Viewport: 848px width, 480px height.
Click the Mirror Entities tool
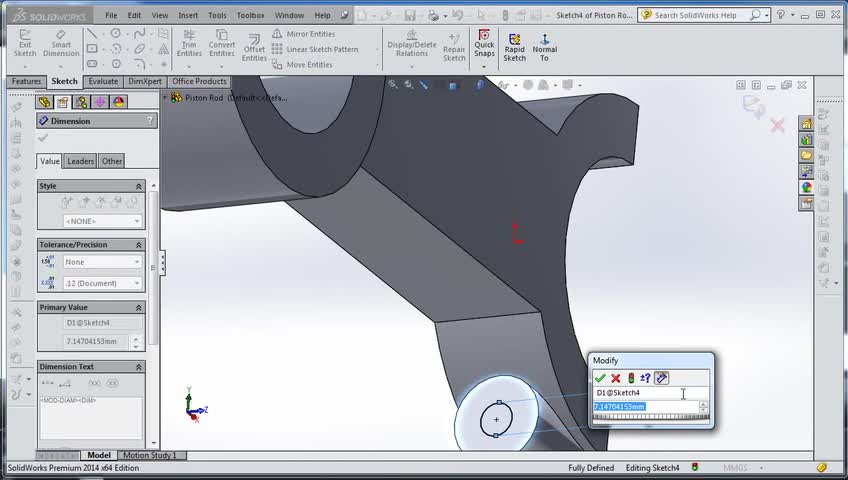point(303,34)
